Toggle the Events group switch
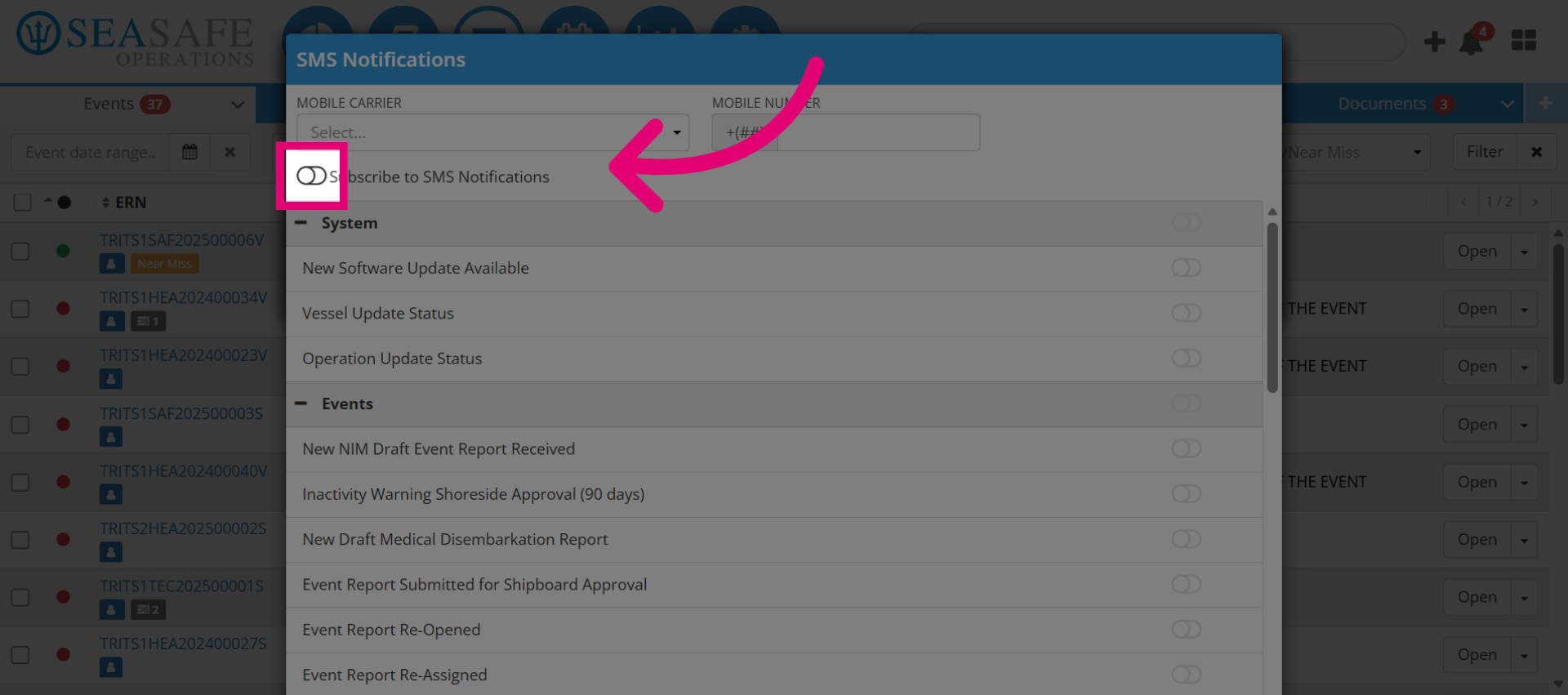Viewport: 1568px width, 695px height. pos(1186,403)
